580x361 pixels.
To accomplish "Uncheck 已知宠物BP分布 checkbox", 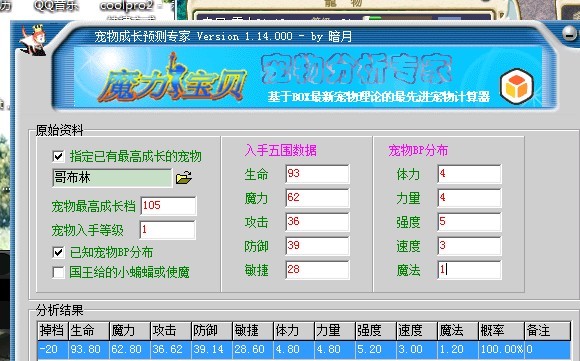I will pos(58,252).
